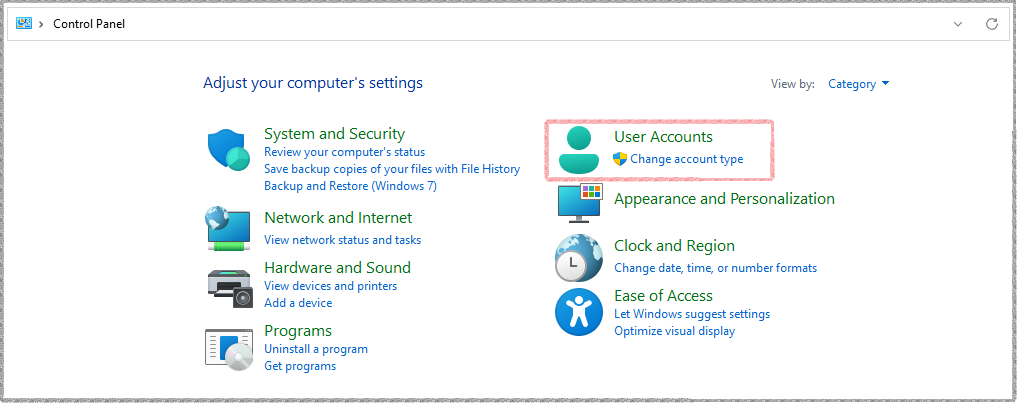Open the address bar history dropdown
Image resolution: width=1017 pixels, height=403 pixels.
point(958,24)
